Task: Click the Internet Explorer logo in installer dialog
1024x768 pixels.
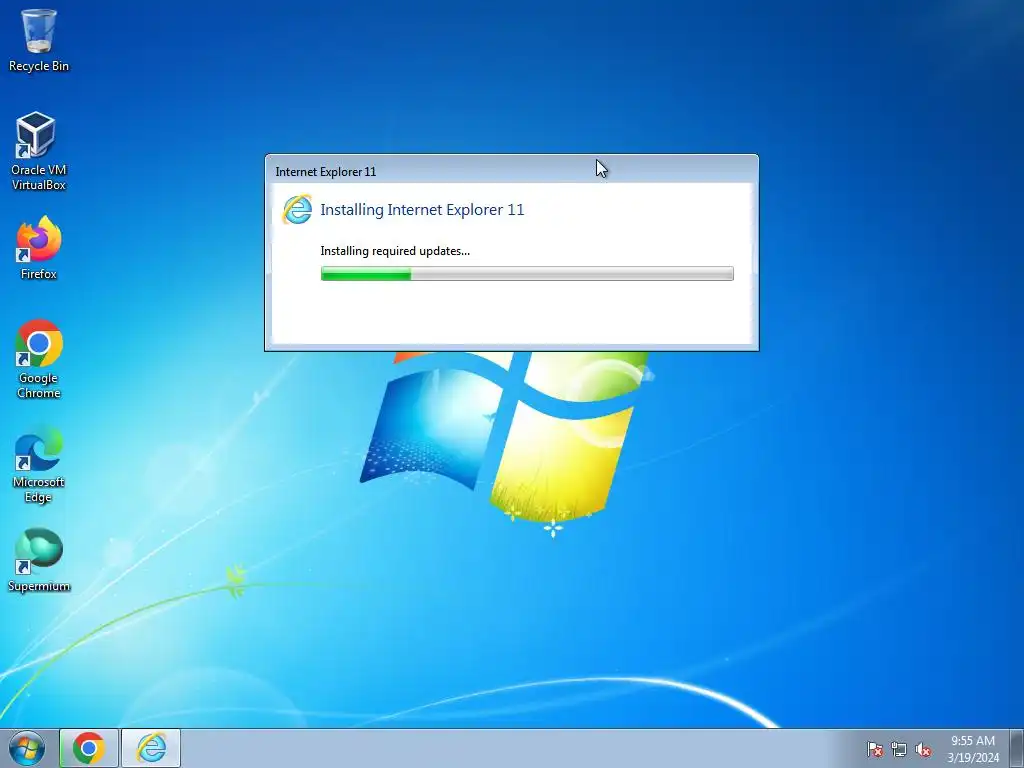Action: coord(297,210)
